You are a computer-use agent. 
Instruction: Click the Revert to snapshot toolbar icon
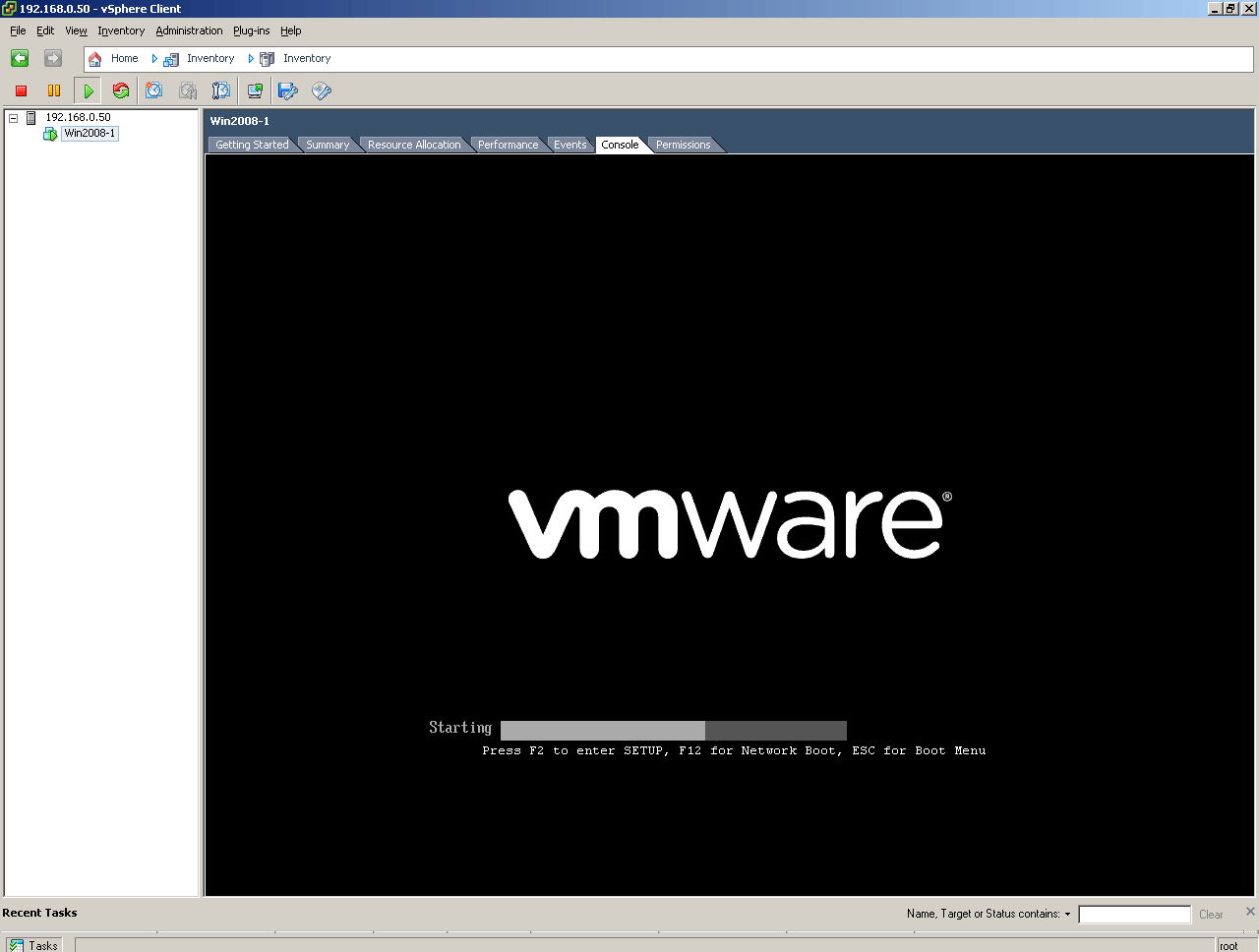188,90
